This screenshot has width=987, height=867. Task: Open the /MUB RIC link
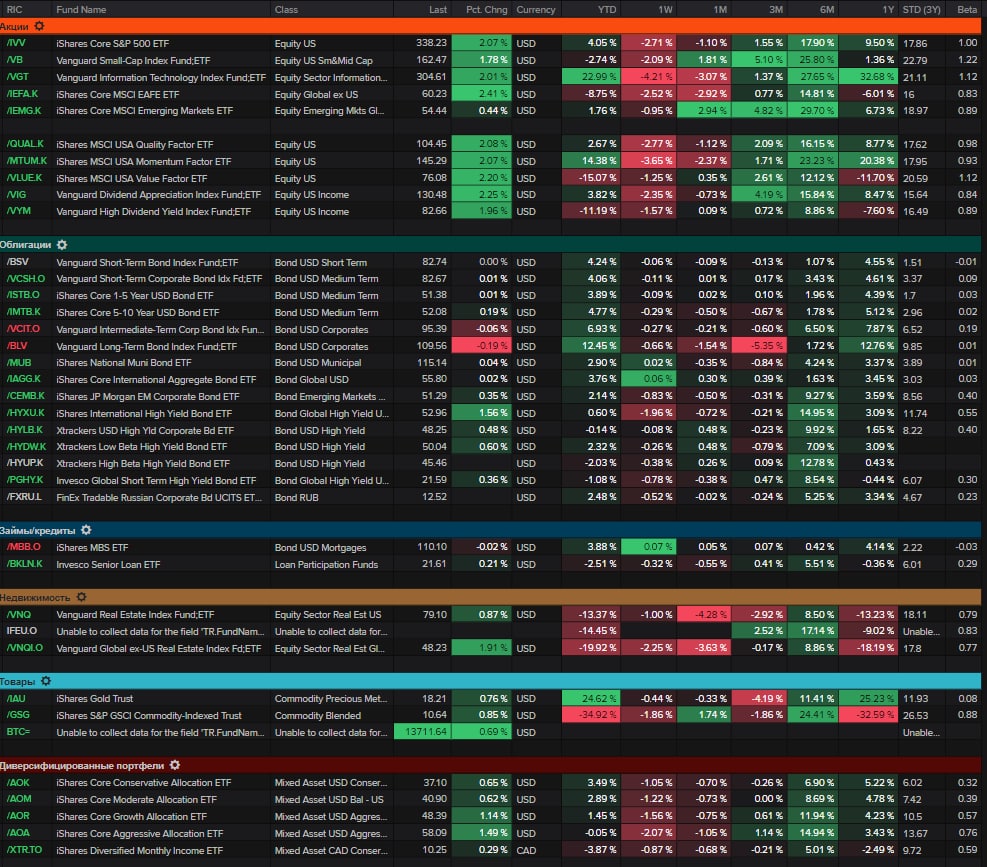pos(18,363)
